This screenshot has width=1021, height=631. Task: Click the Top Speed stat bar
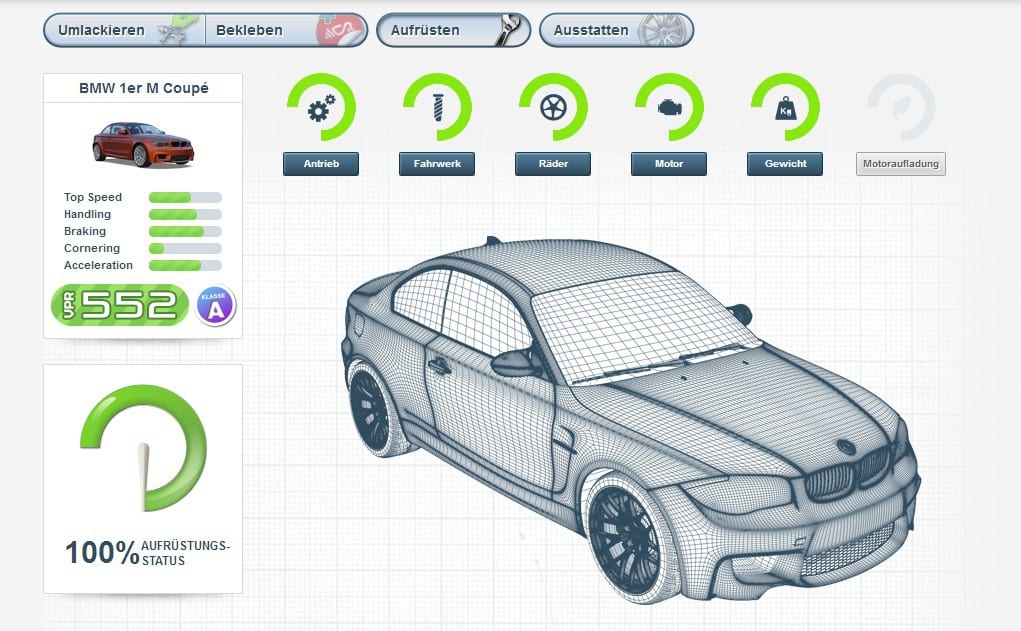click(x=185, y=198)
